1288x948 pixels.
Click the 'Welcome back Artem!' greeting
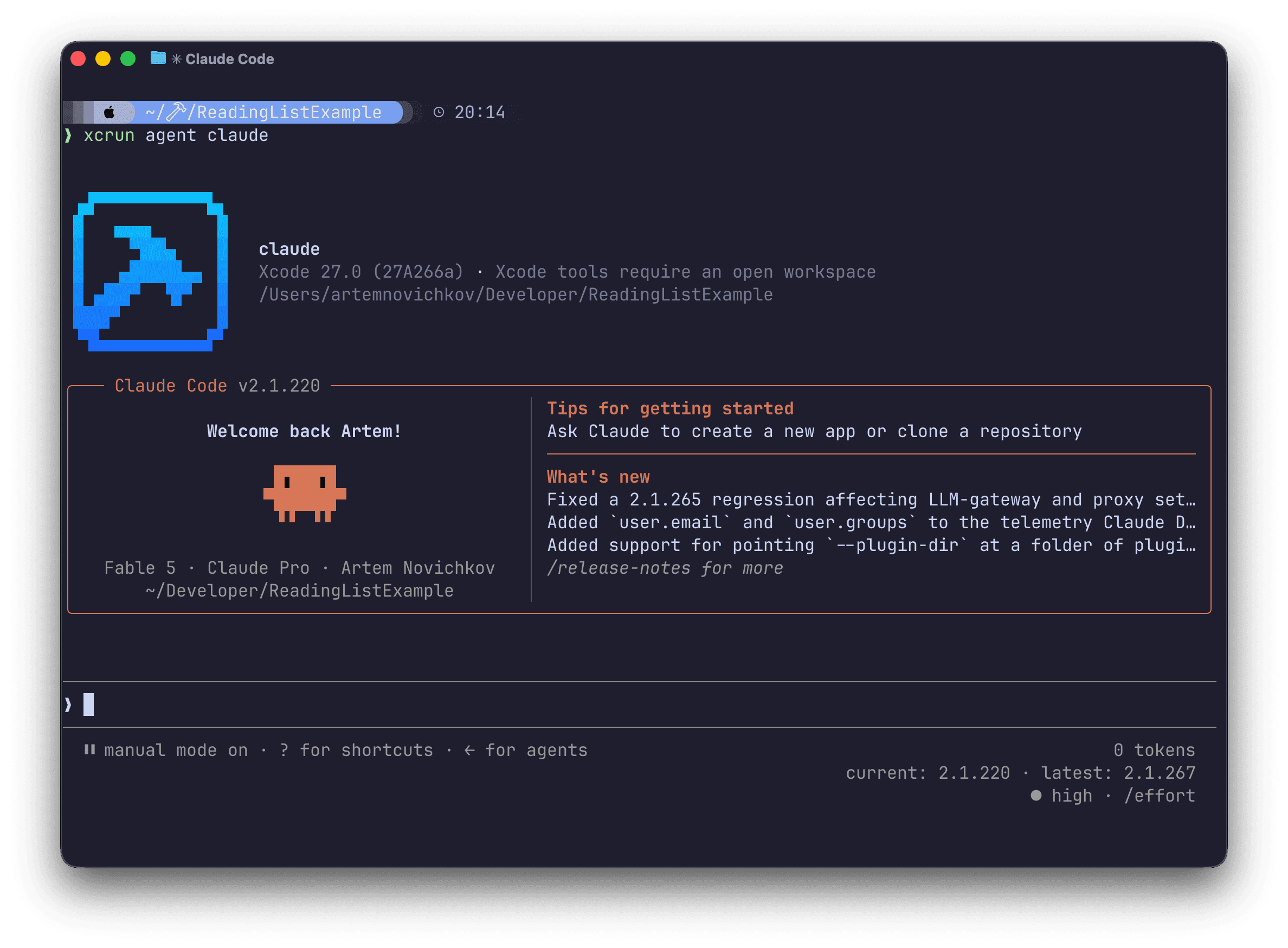pos(304,431)
